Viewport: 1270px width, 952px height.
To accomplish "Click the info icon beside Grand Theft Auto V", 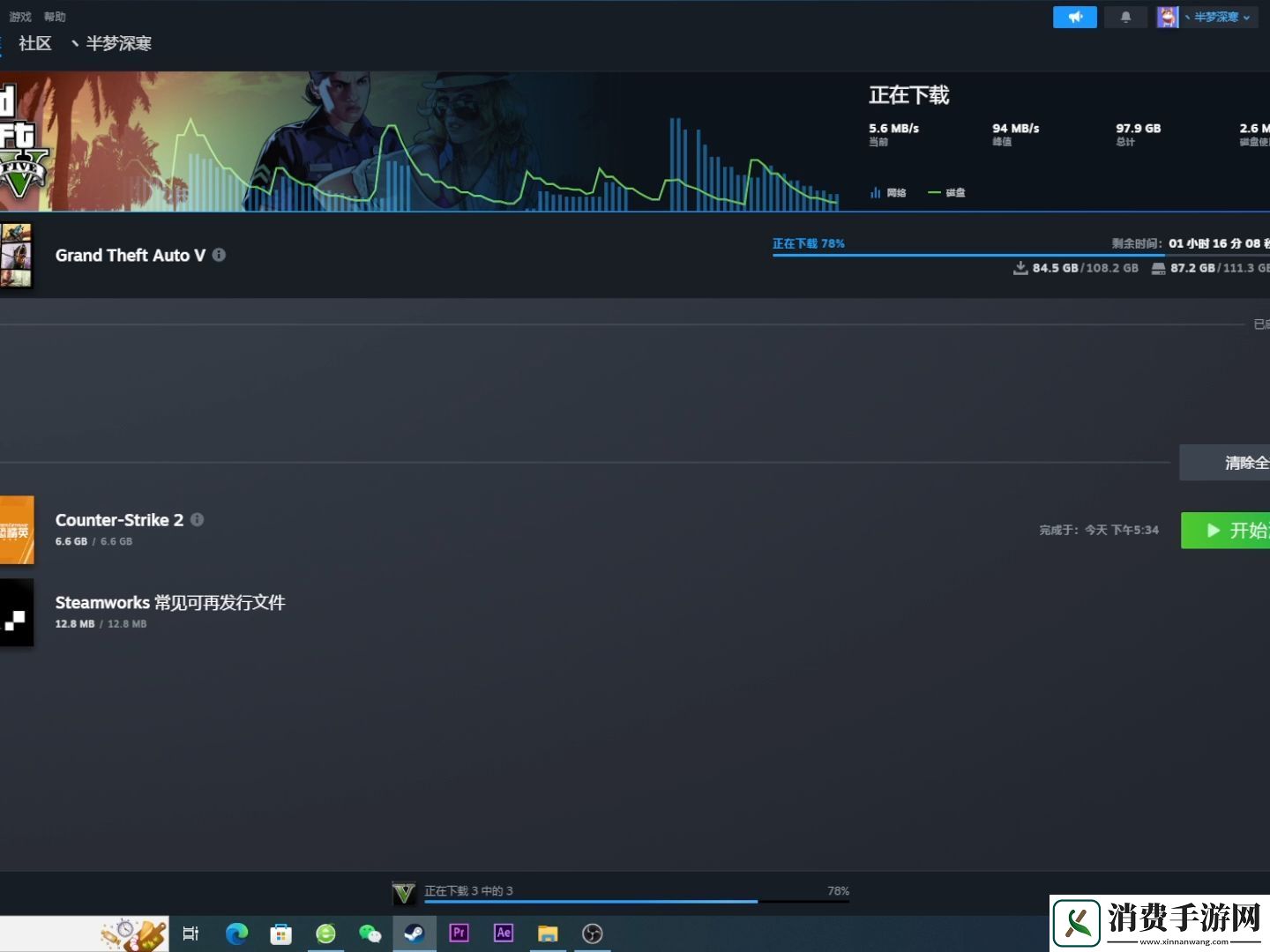I will [x=219, y=255].
